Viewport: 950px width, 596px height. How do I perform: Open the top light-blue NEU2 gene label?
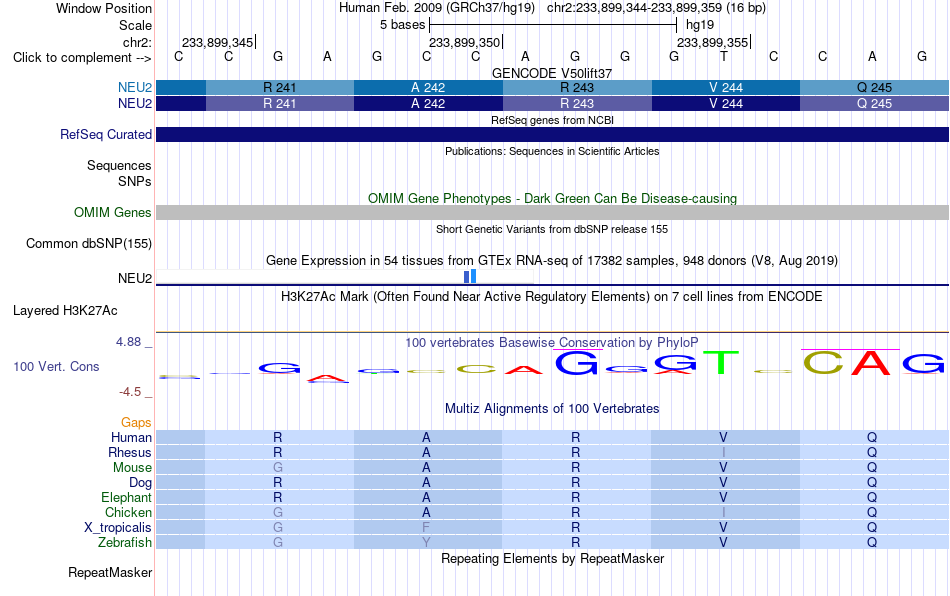[135, 87]
